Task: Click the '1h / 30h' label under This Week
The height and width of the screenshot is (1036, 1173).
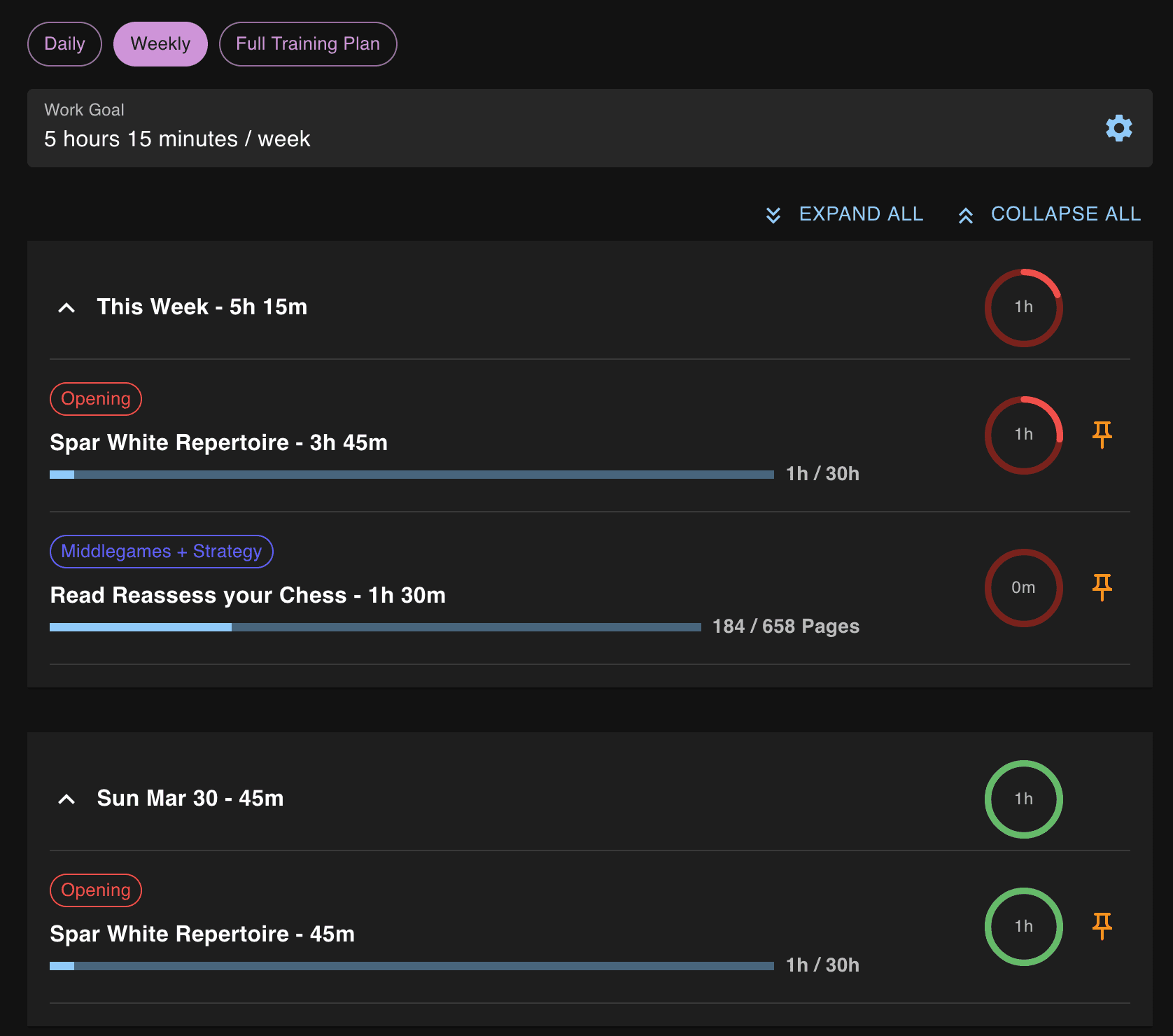Action: [822, 474]
